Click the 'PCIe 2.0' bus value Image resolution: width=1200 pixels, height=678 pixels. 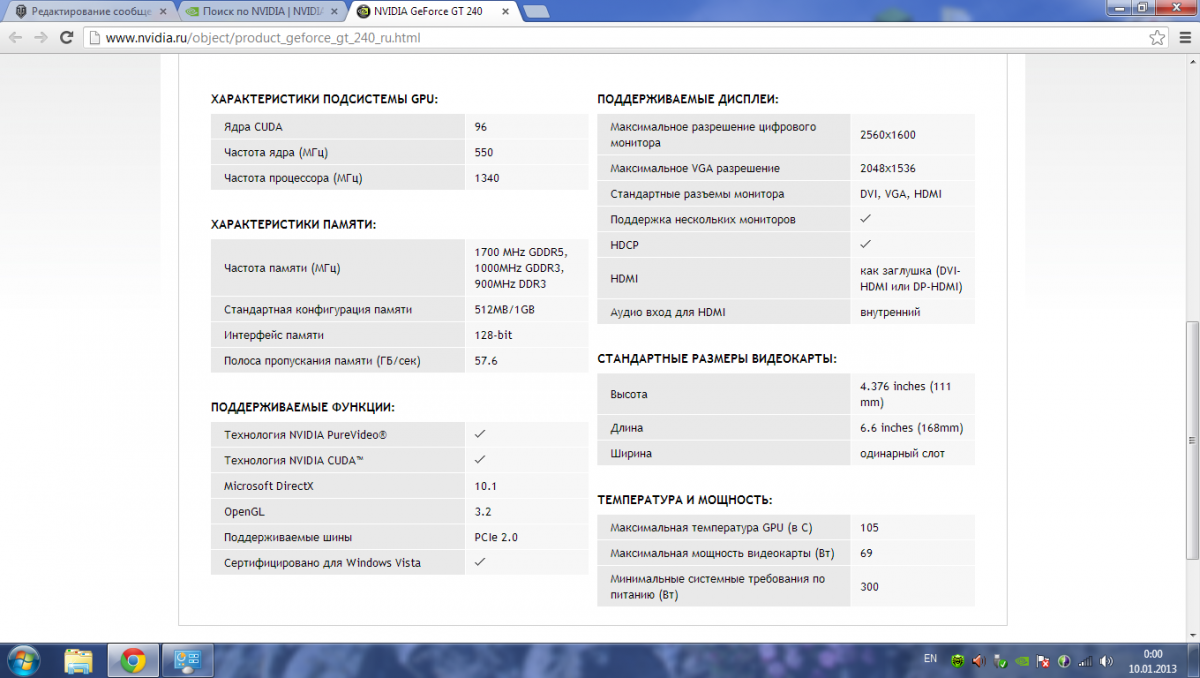496,537
